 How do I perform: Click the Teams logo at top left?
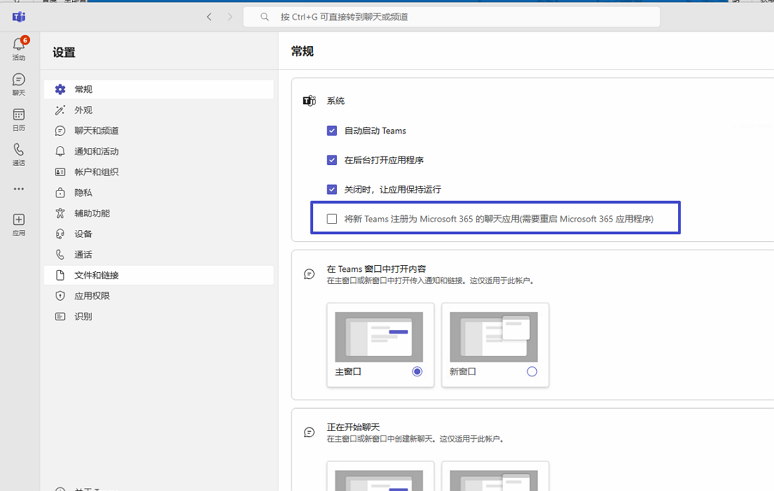(19, 17)
